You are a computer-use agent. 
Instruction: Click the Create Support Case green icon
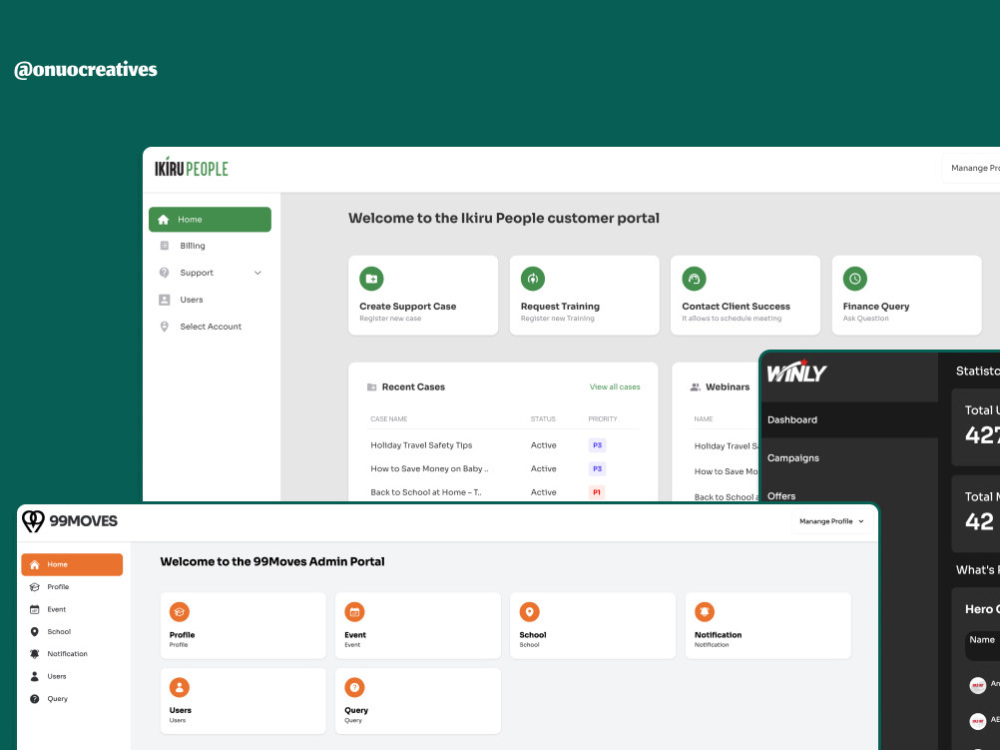371,279
